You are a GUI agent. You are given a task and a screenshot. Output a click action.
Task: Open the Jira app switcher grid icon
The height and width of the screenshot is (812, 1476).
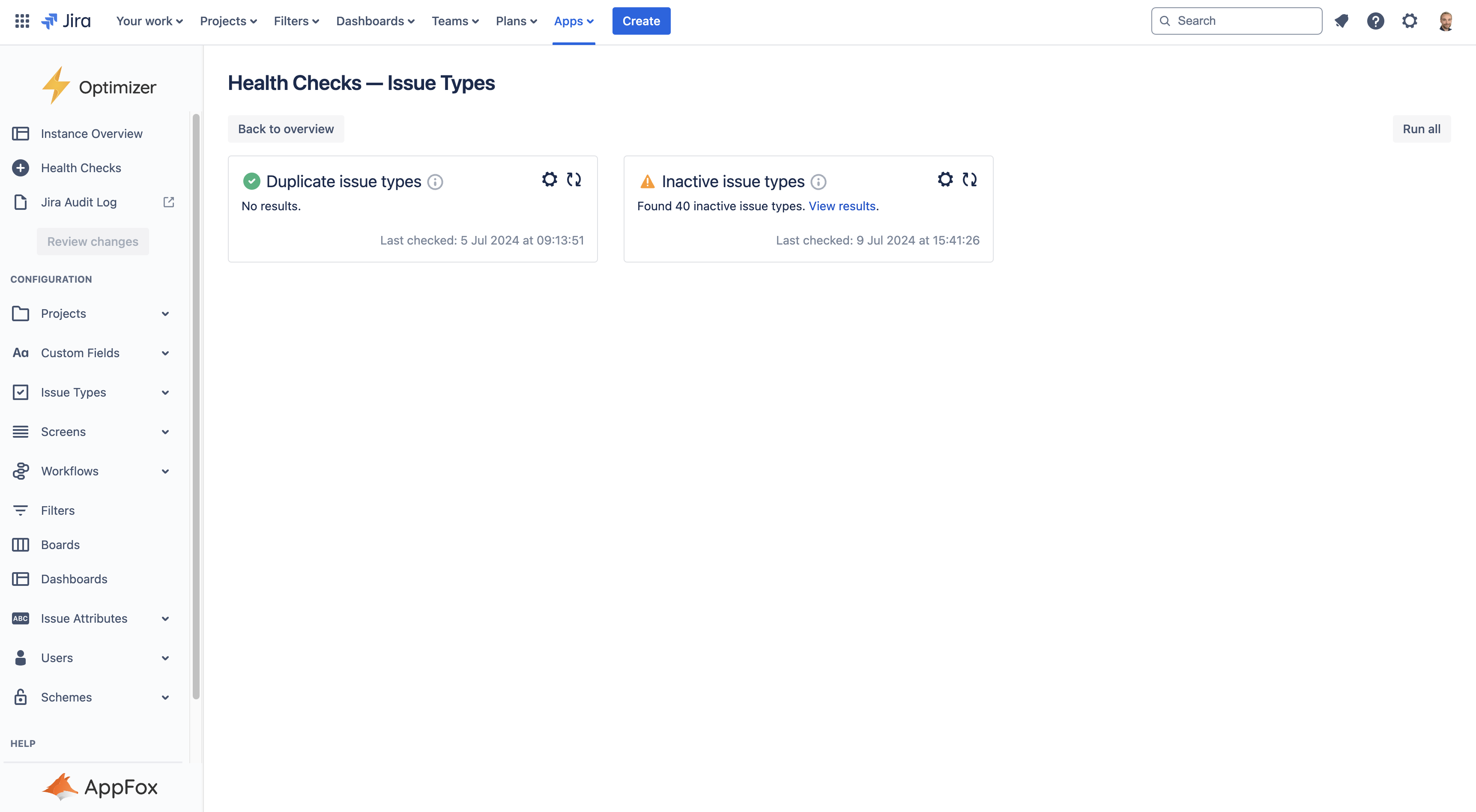click(x=22, y=21)
